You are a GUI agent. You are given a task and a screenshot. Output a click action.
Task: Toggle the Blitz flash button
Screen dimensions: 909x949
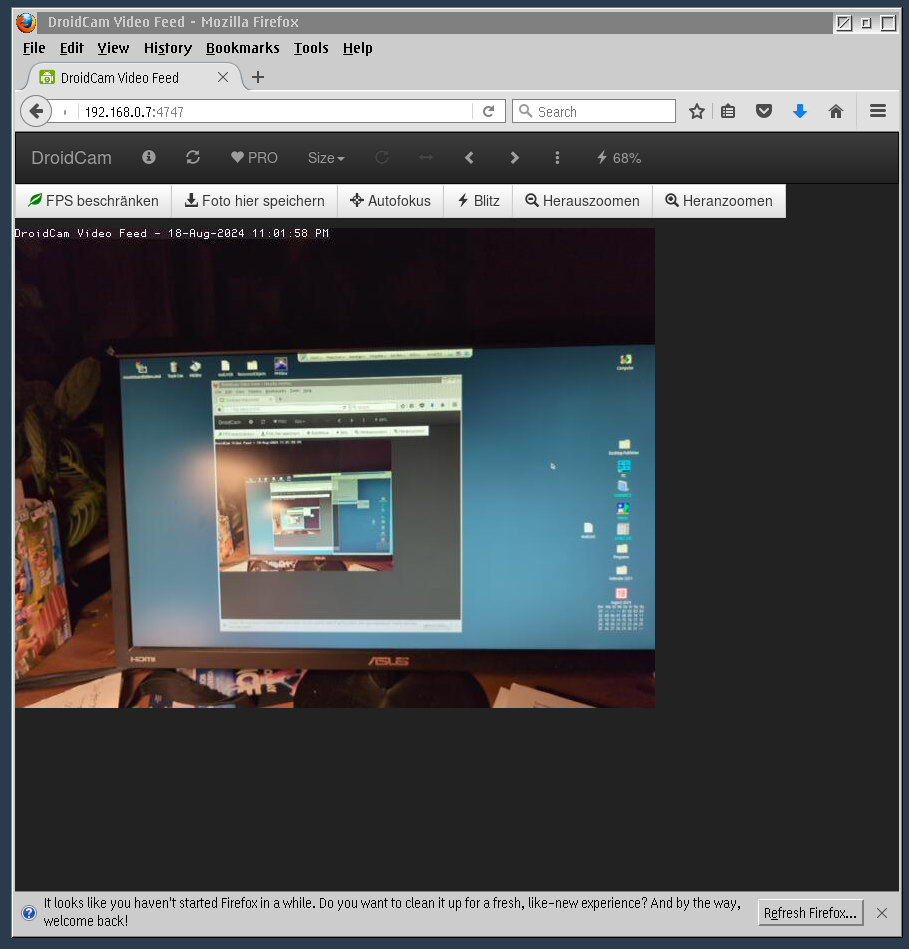pos(478,201)
